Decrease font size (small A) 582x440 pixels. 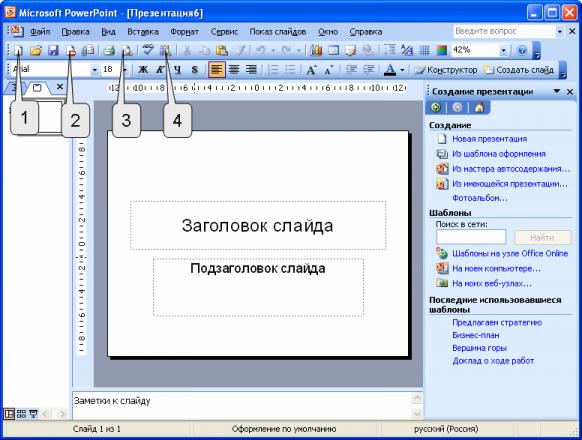pyautogui.click(x=329, y=69)
